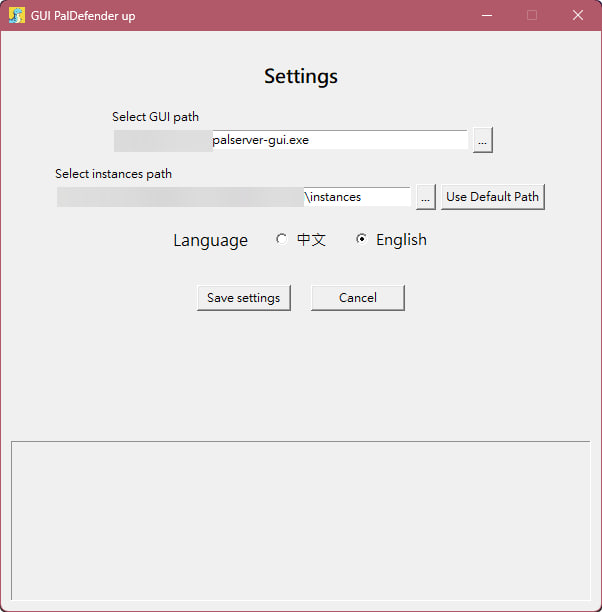The image size is (602, 612).
Task: Click the empty log output box at bottom
Action: (301, 520)
